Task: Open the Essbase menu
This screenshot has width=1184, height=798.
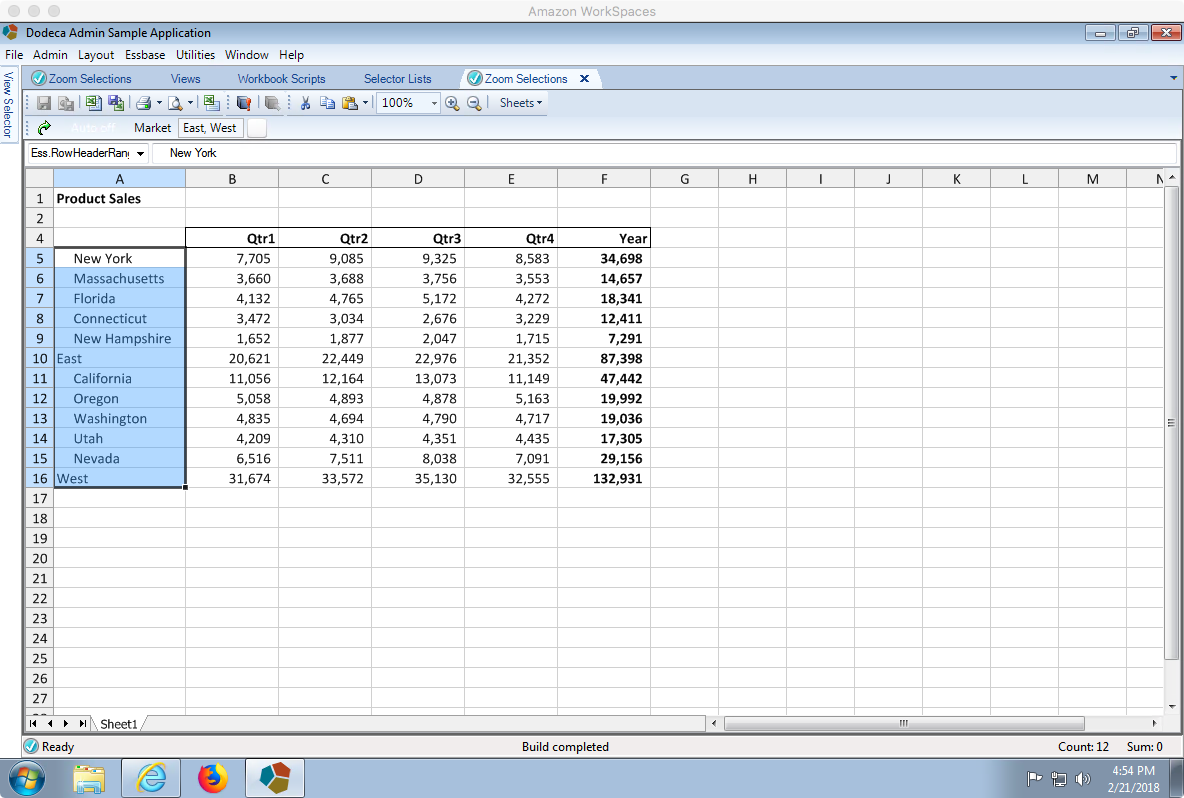Action: click(x=145, y=54)
